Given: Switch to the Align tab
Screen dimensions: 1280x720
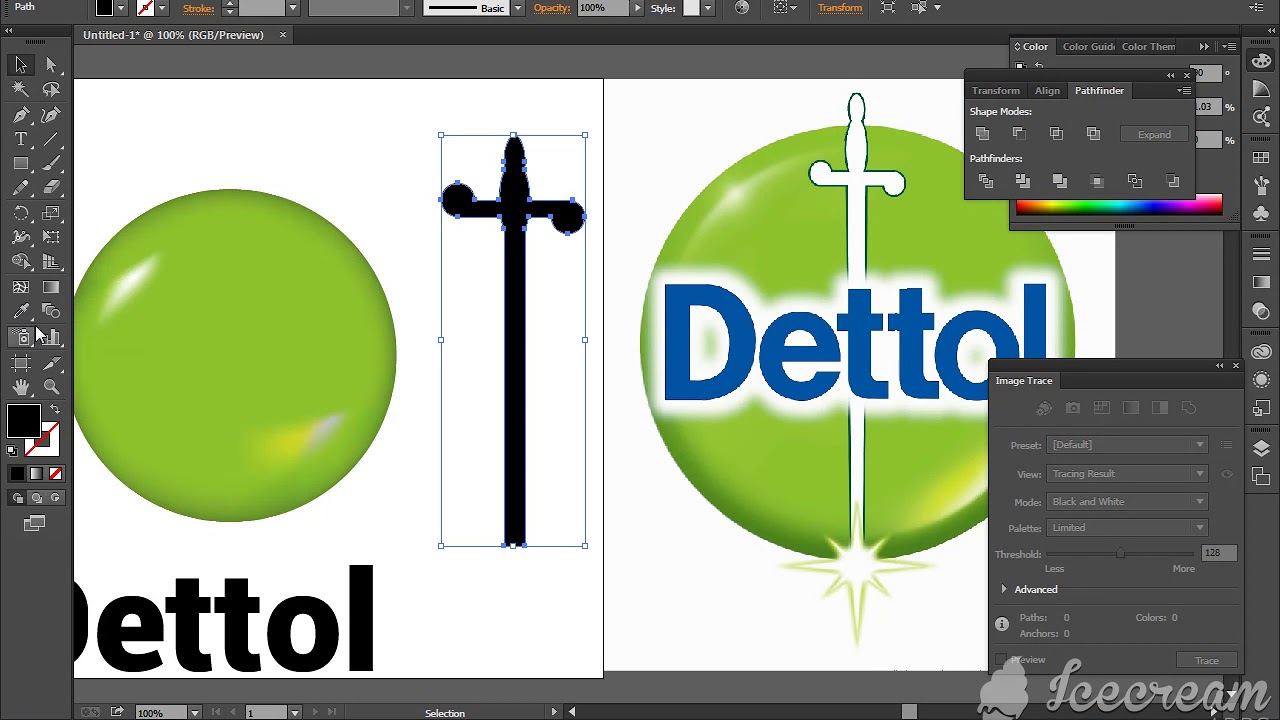Looking at the screenshot, I should click(1047, 91).
